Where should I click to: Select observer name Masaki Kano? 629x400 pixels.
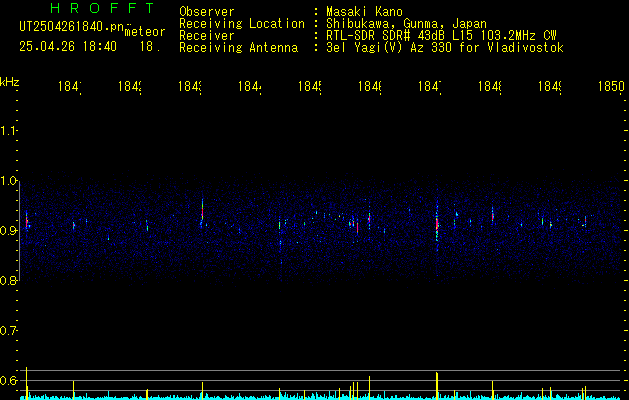click(x=364, y=12)
